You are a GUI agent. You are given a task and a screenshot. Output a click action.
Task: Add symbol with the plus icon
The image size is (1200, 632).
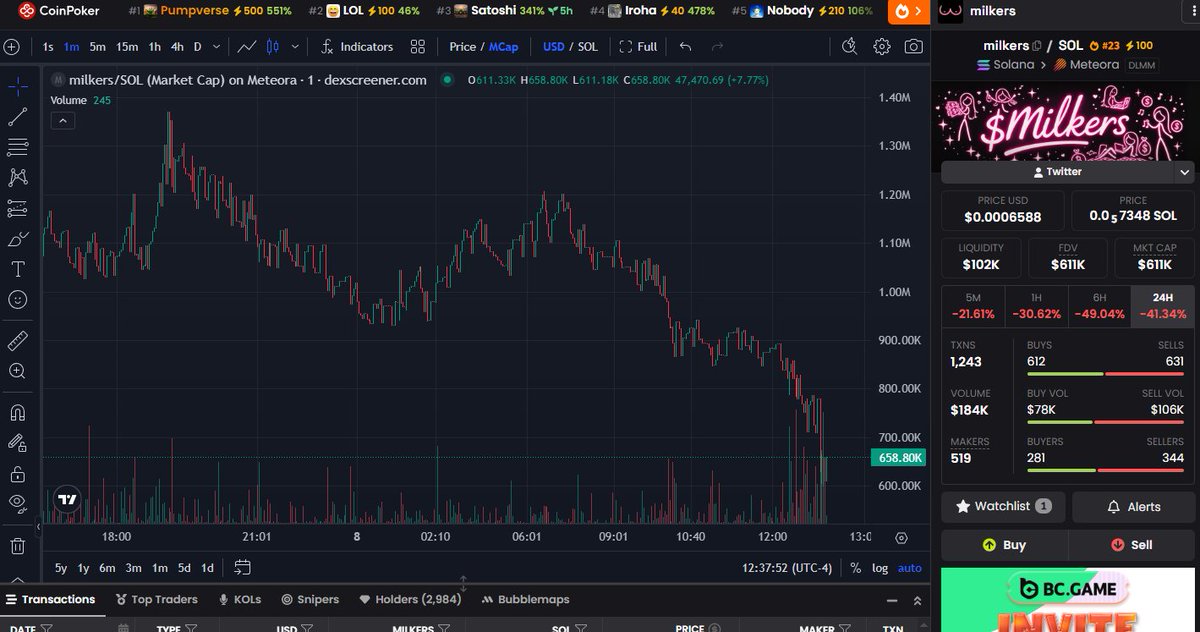click(11, 47)
